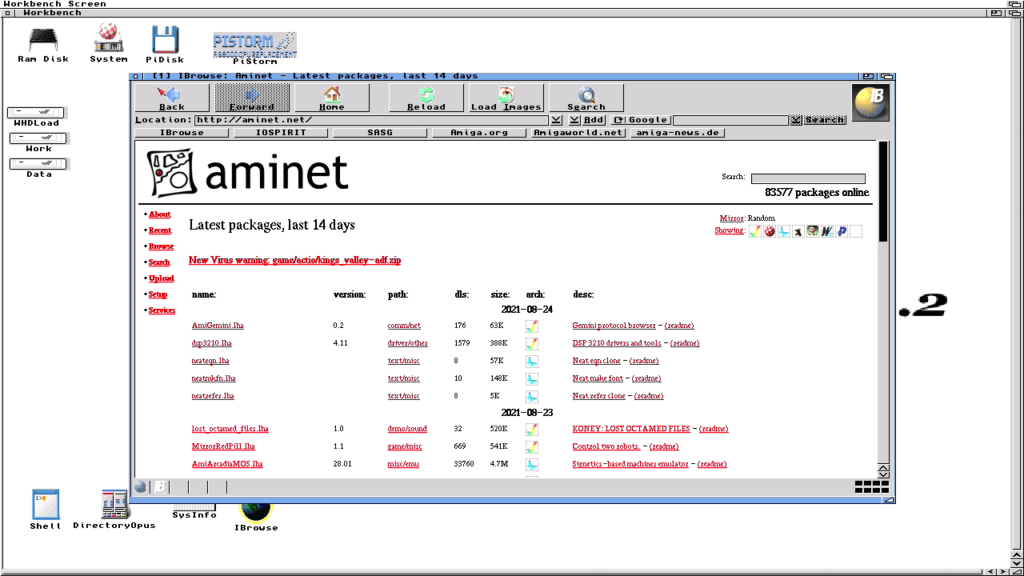The height and width of the screenshot is (576, 1024).
Task: Click the comm/net path link
Action: [404, 325]
